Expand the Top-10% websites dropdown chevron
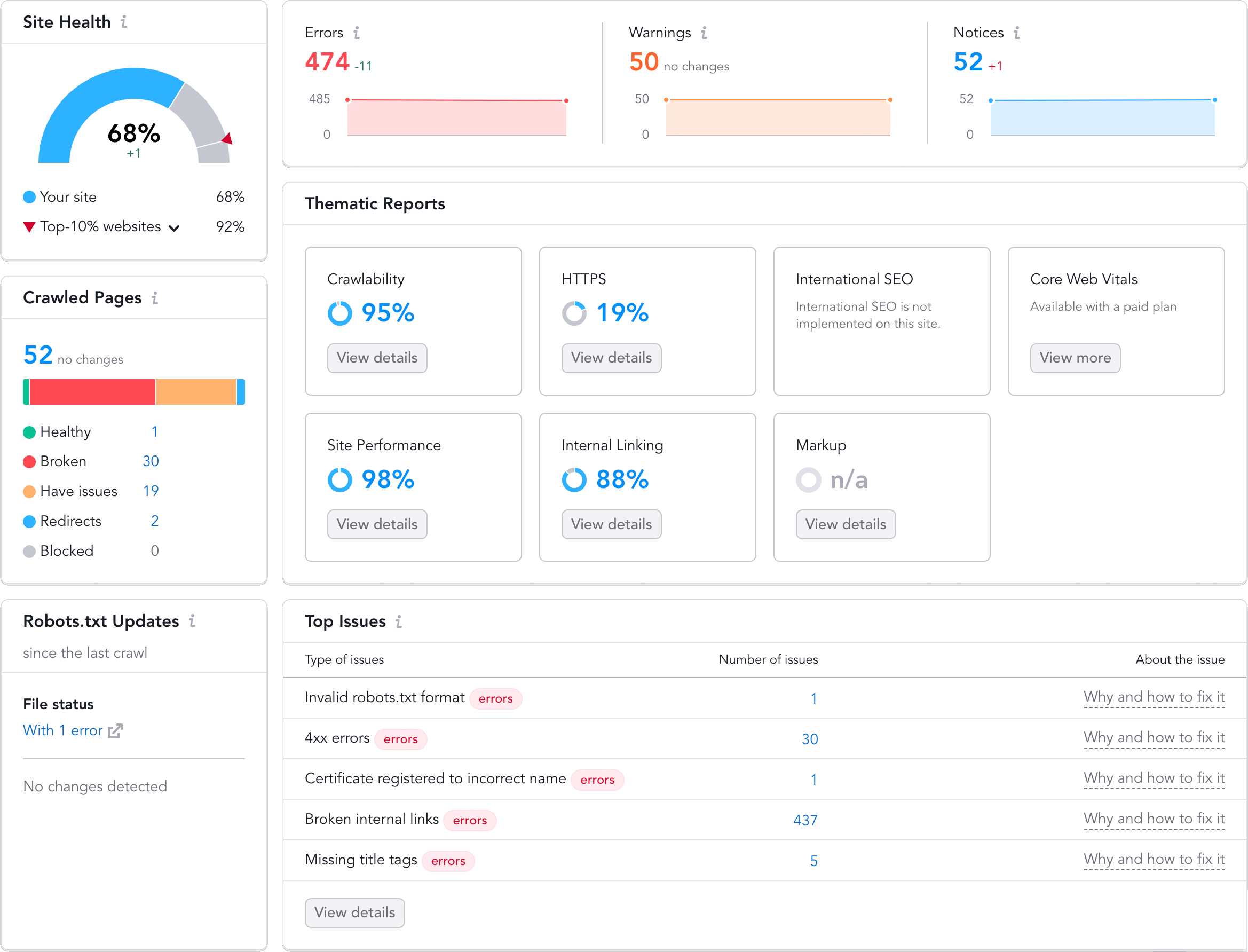The width and height of the screenshot is (1248, 952). point(175,229)
